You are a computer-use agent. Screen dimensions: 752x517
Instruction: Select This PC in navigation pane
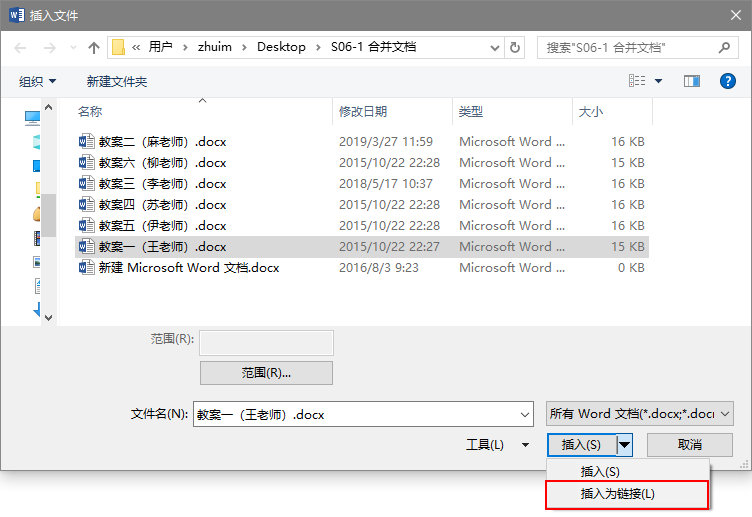pos(32,118)
